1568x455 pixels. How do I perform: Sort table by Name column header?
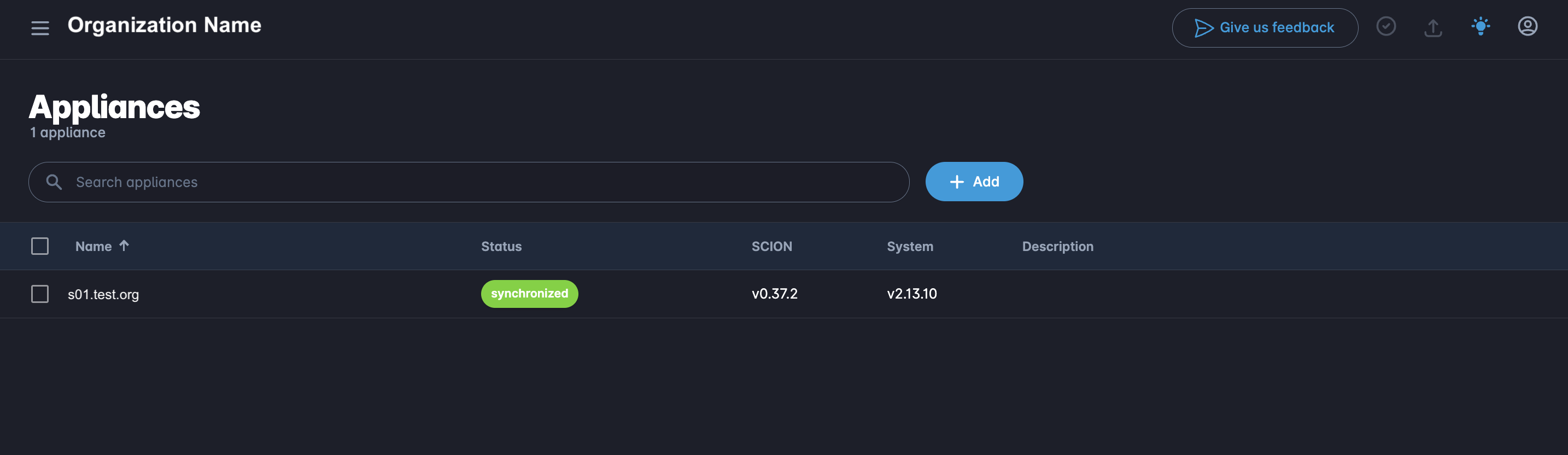click(93, 247)
